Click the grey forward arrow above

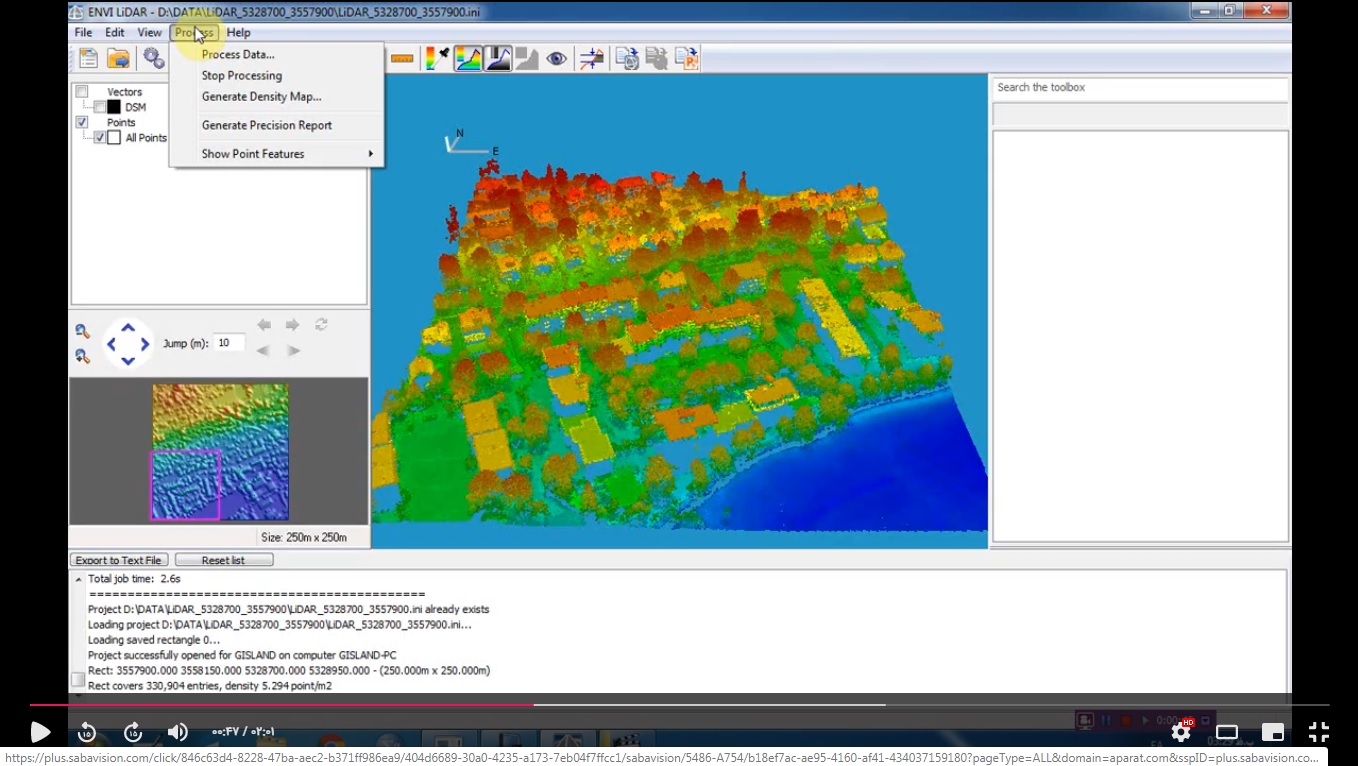click(x=292, y=325)
